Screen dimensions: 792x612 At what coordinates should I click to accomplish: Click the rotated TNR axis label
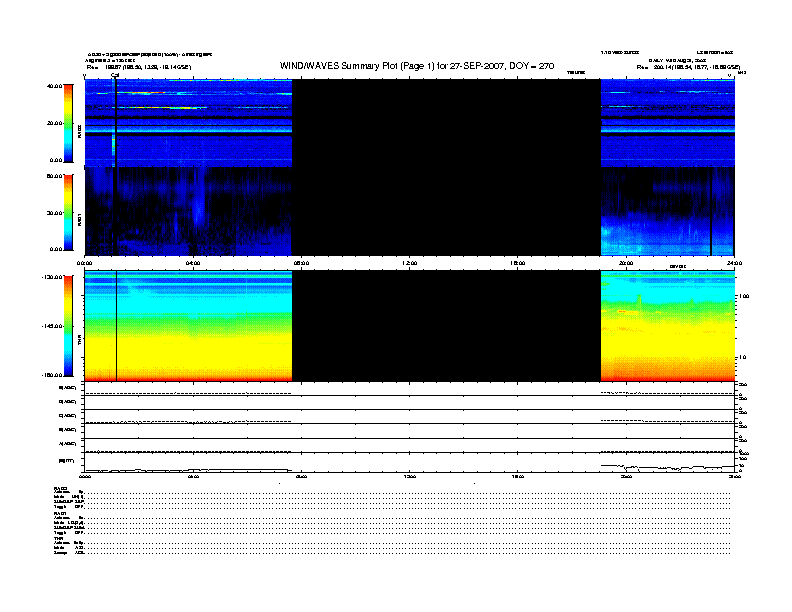click(79, 340)
